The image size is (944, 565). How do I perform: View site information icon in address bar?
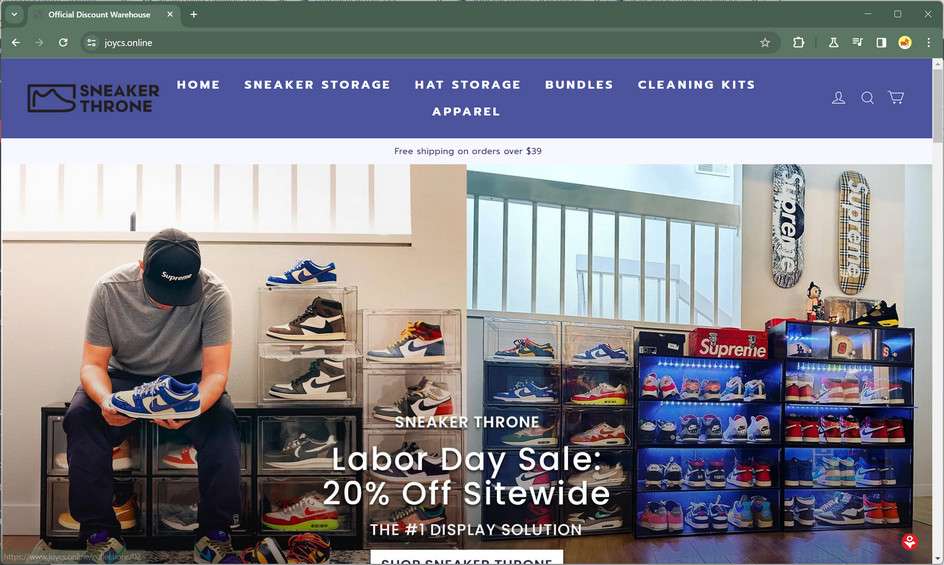[91, 42]
